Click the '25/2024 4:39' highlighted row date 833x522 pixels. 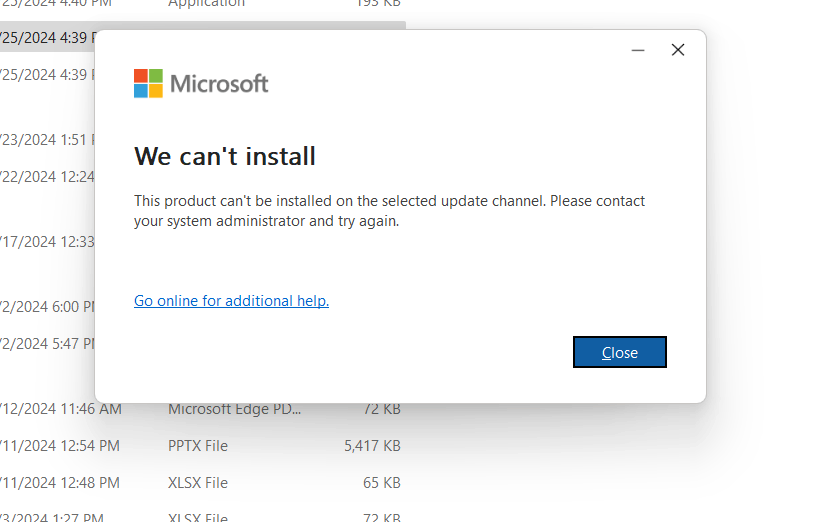coord(47,38)
